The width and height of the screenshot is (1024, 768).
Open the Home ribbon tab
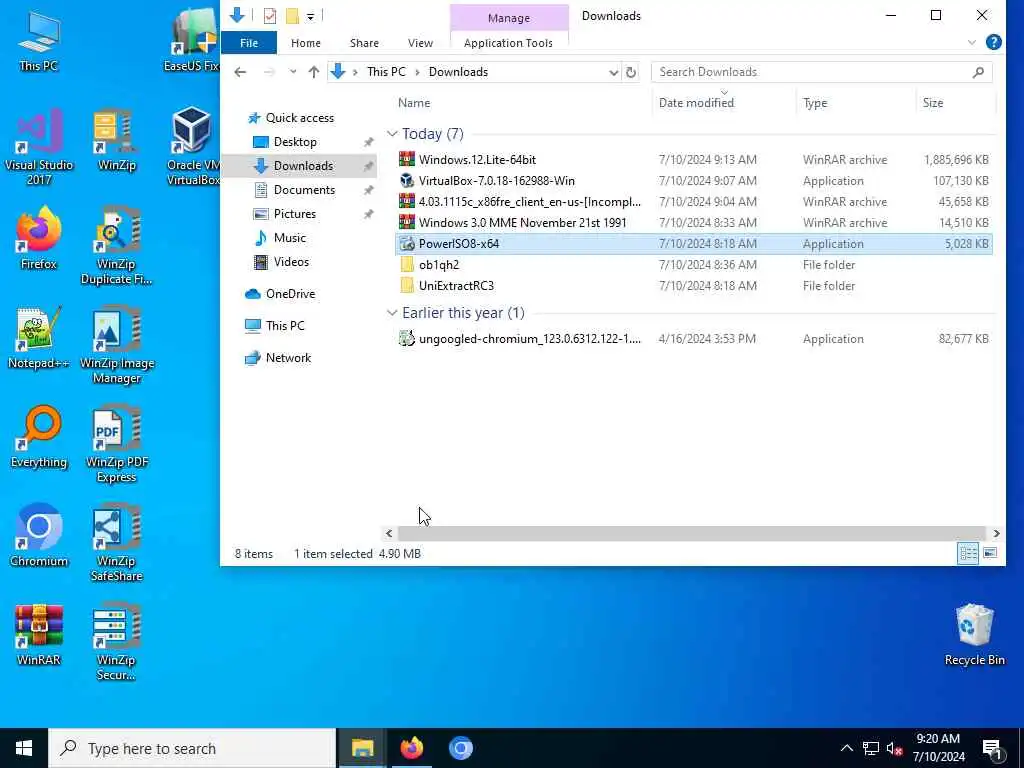point(306,43)
